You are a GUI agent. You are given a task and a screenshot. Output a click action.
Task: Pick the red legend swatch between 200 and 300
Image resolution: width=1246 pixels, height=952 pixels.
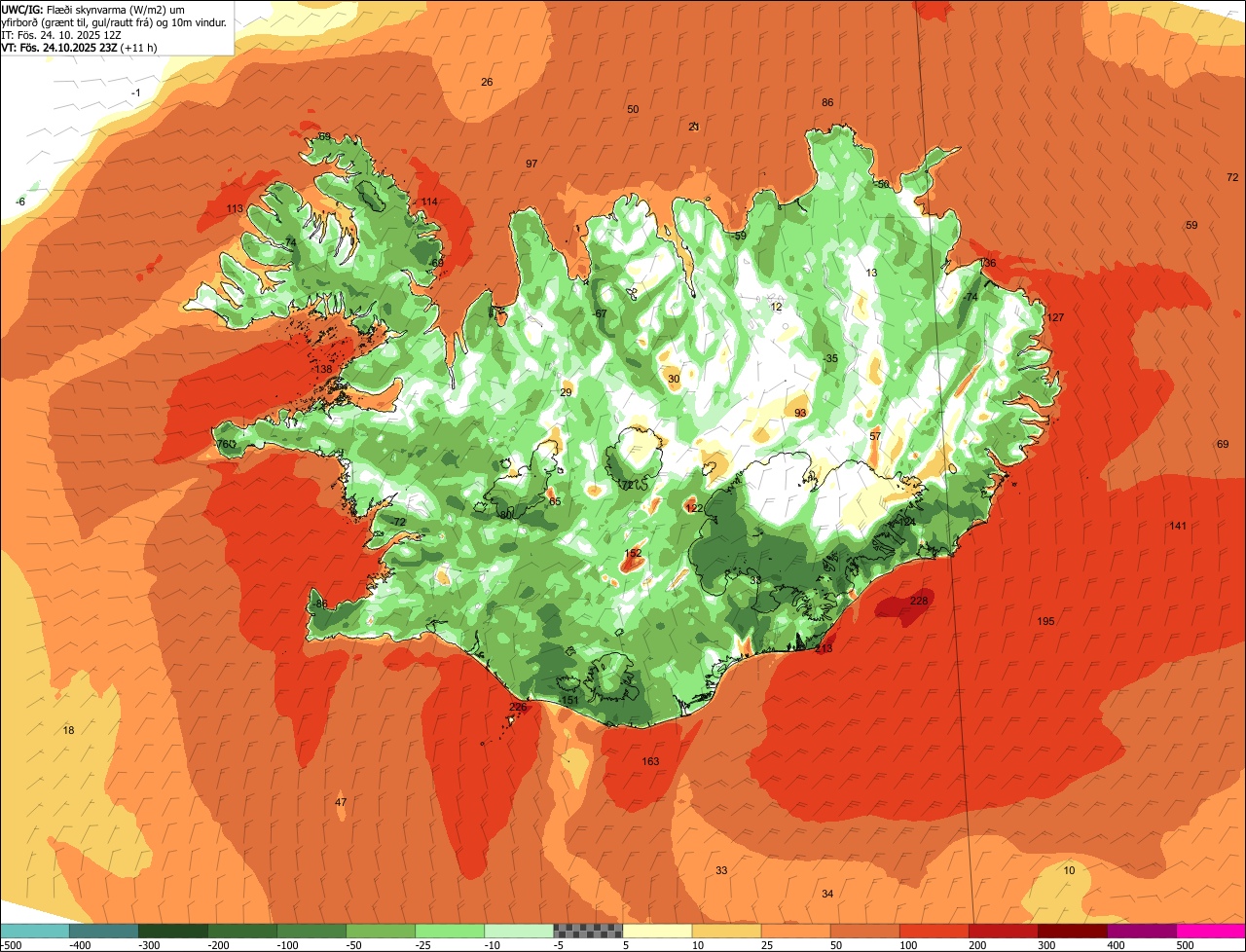coord(1002,931)
